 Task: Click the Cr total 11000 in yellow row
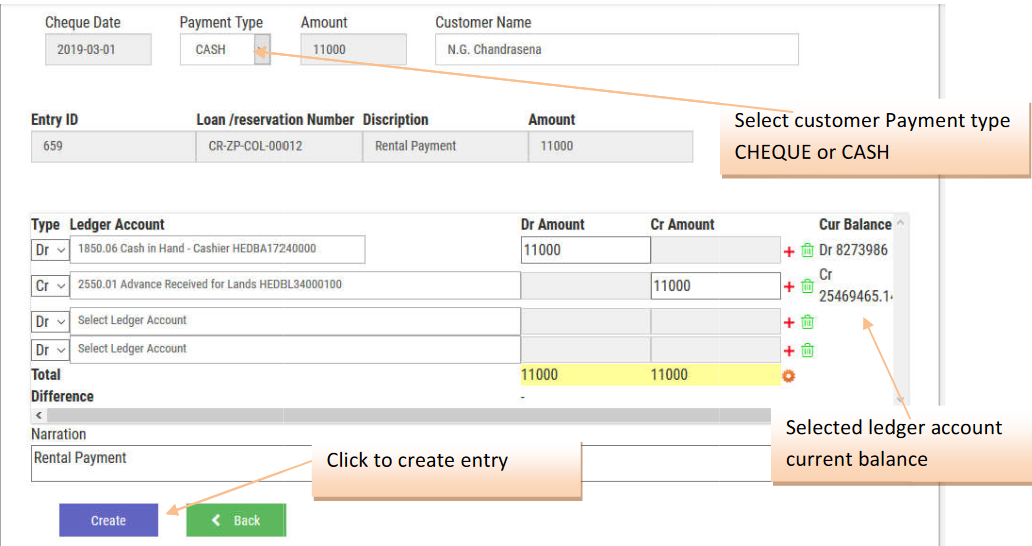(x=669, y=375)
